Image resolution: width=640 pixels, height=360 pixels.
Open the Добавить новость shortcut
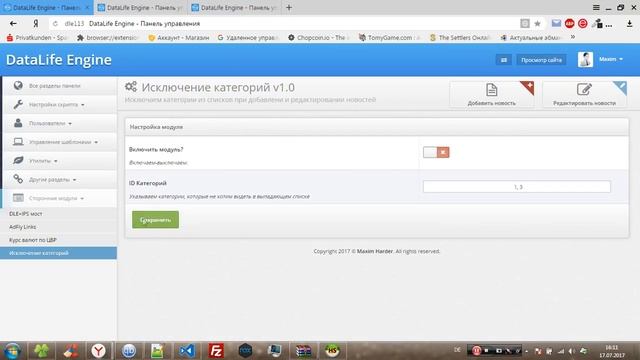(x=491, y=94)
